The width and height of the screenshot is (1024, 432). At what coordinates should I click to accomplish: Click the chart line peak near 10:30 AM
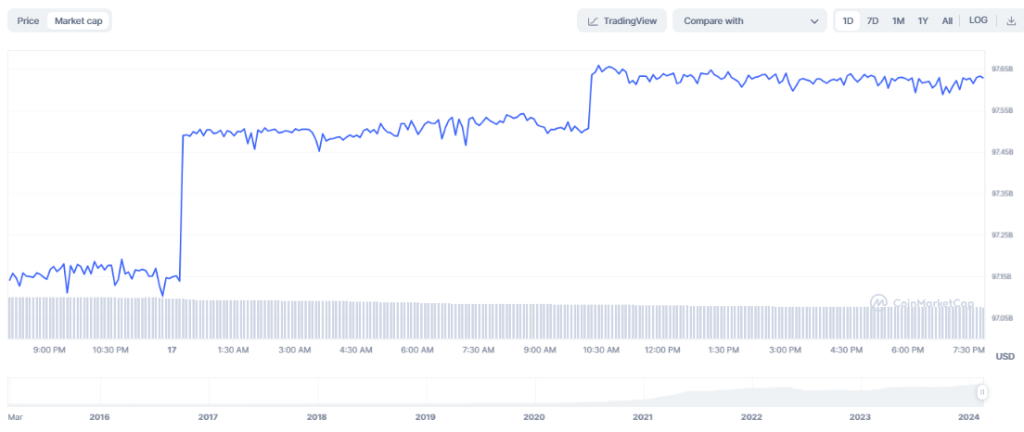coord(598,67)
